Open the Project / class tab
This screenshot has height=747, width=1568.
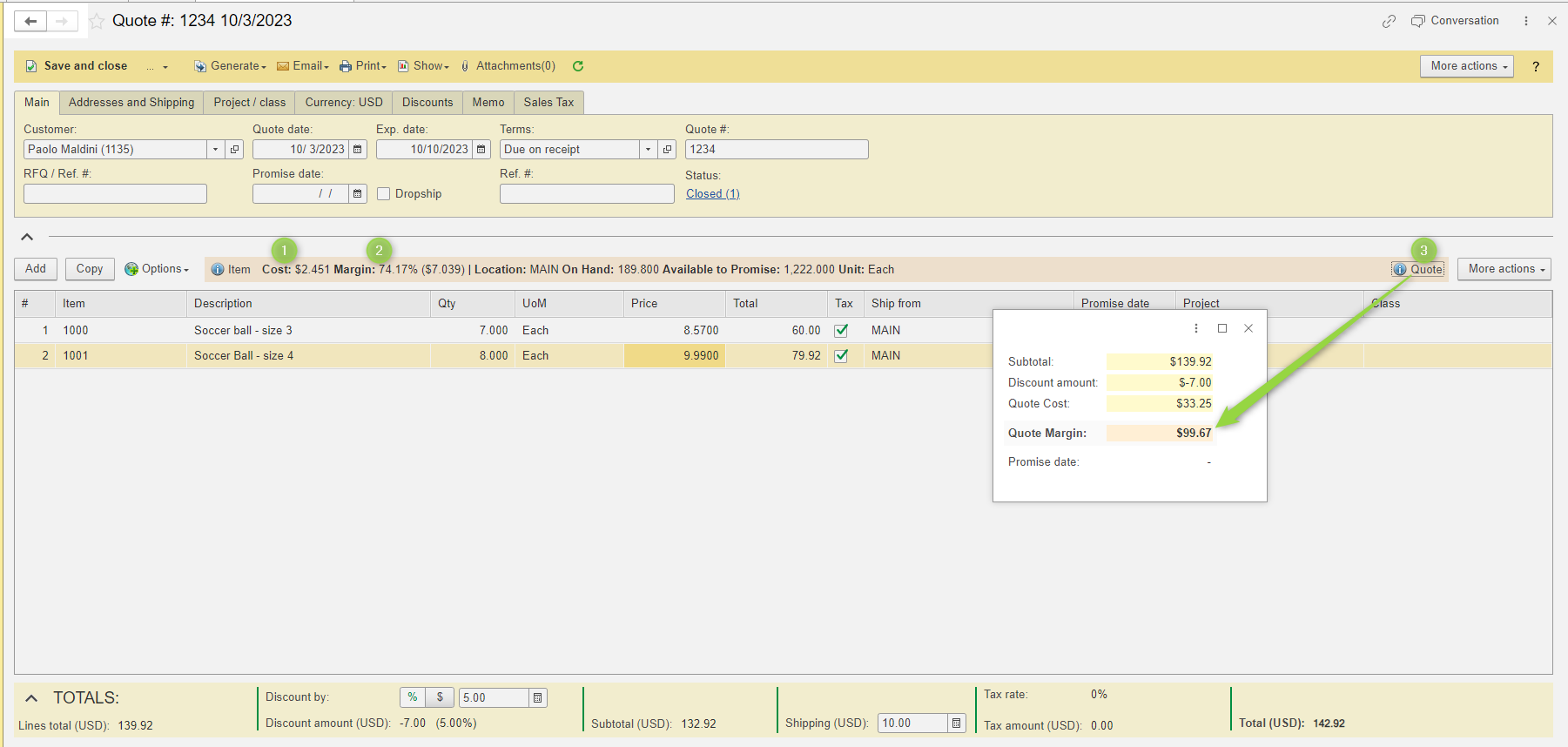click(250, 103)
